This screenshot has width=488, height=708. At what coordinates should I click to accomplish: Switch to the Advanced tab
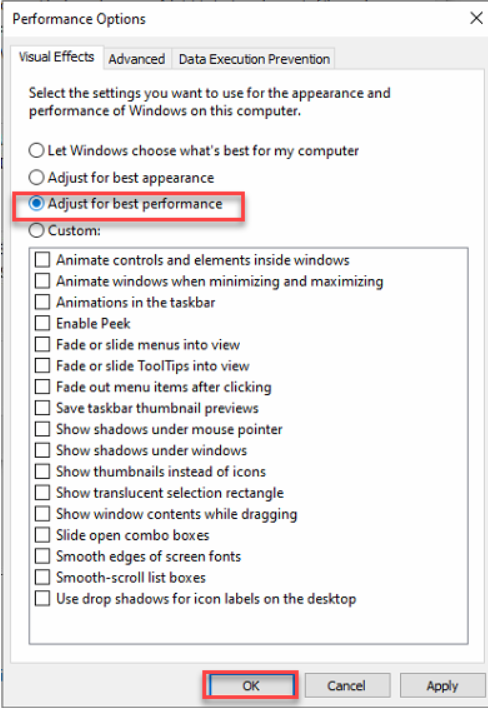pyautogui.click(x=137, y=59)
